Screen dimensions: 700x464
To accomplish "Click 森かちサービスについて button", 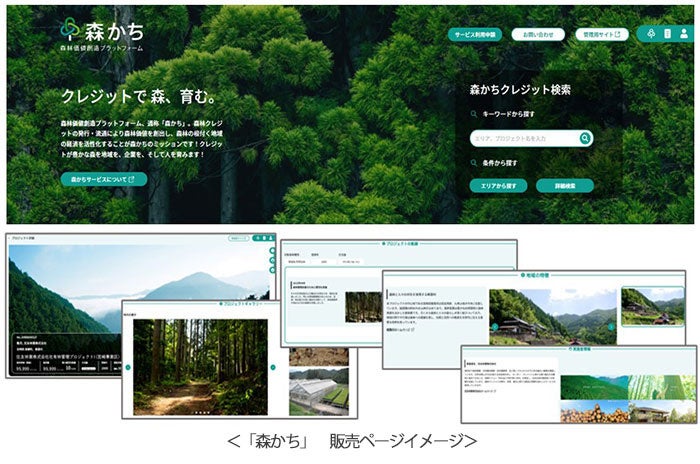I will pyautogui.click(x=104, y=180).
